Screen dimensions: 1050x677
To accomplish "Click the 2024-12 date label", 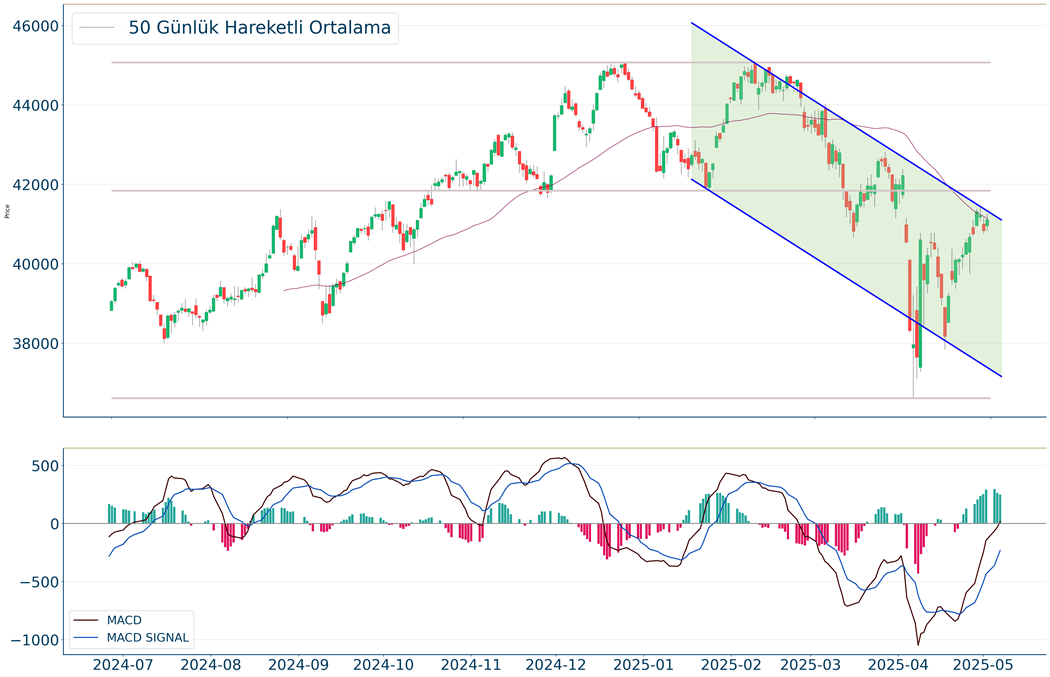I will [x=556, y=665].
